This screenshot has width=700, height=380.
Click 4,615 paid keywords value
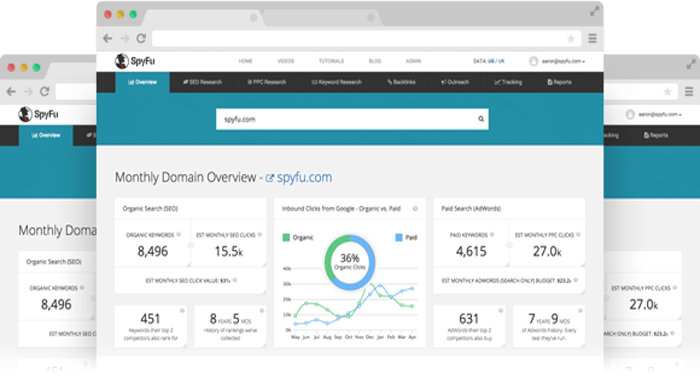pyautogui.click(x=471, y=251)
